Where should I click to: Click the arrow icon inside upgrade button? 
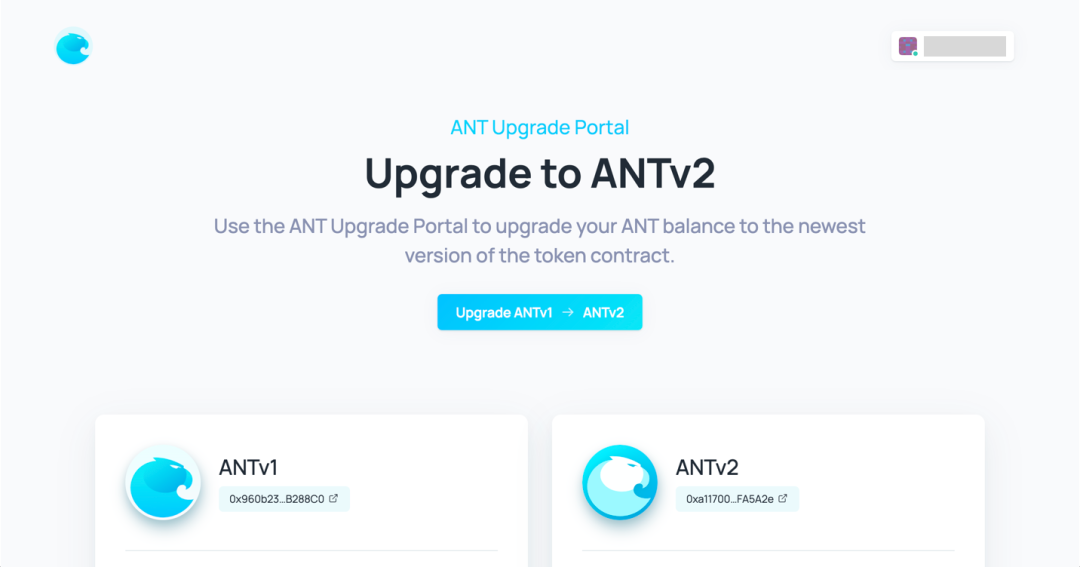(x=568, y=312)
